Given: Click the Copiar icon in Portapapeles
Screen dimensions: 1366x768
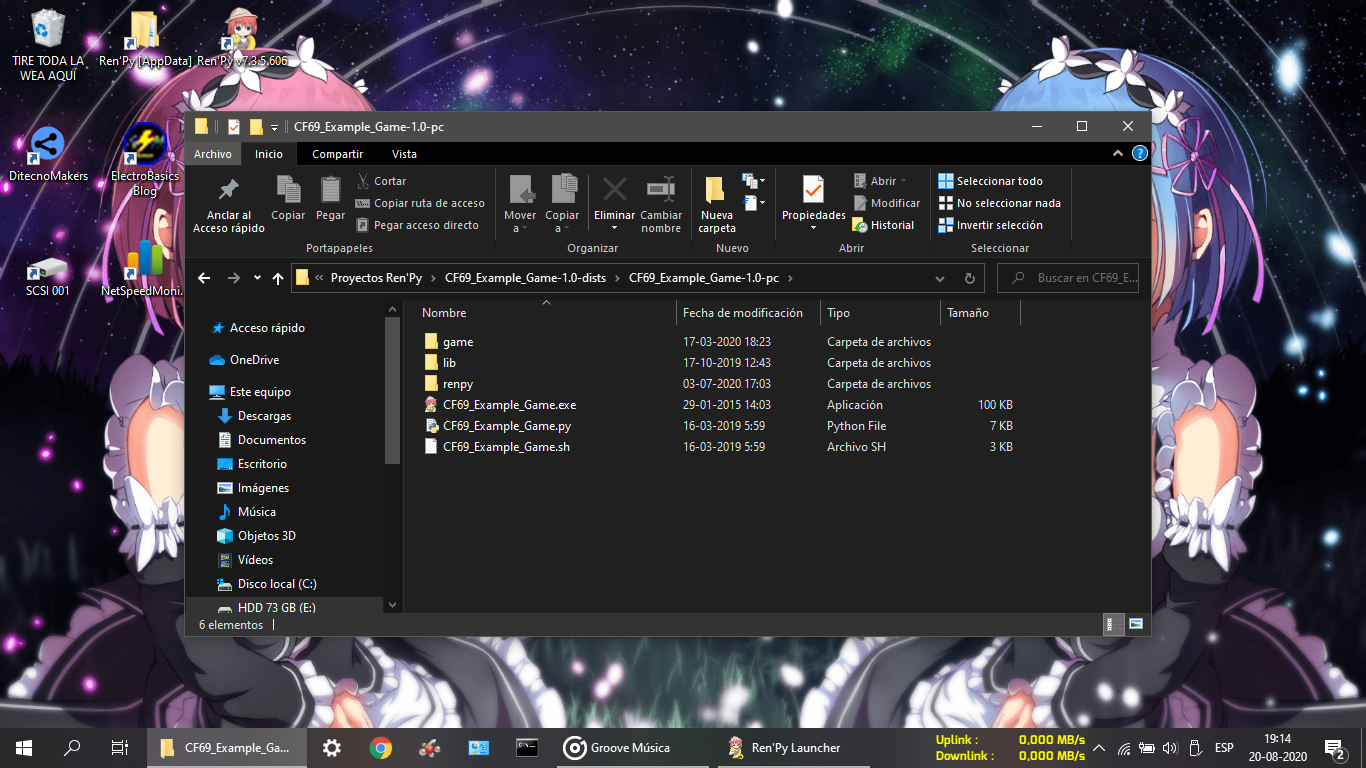Looking at the screenshot, I should (288, 190).
